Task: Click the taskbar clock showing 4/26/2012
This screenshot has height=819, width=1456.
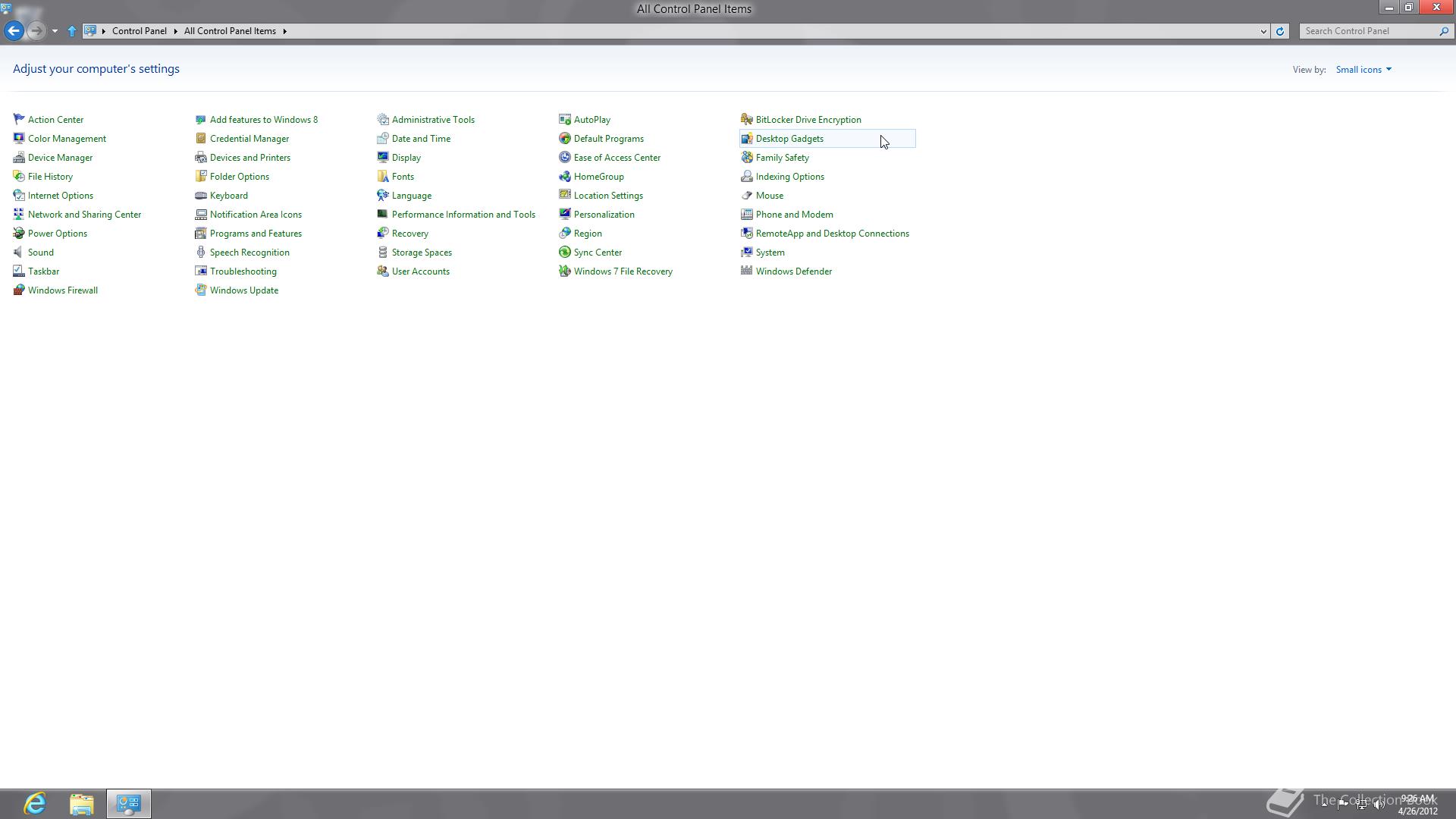Action: (x=1417, y=805)
